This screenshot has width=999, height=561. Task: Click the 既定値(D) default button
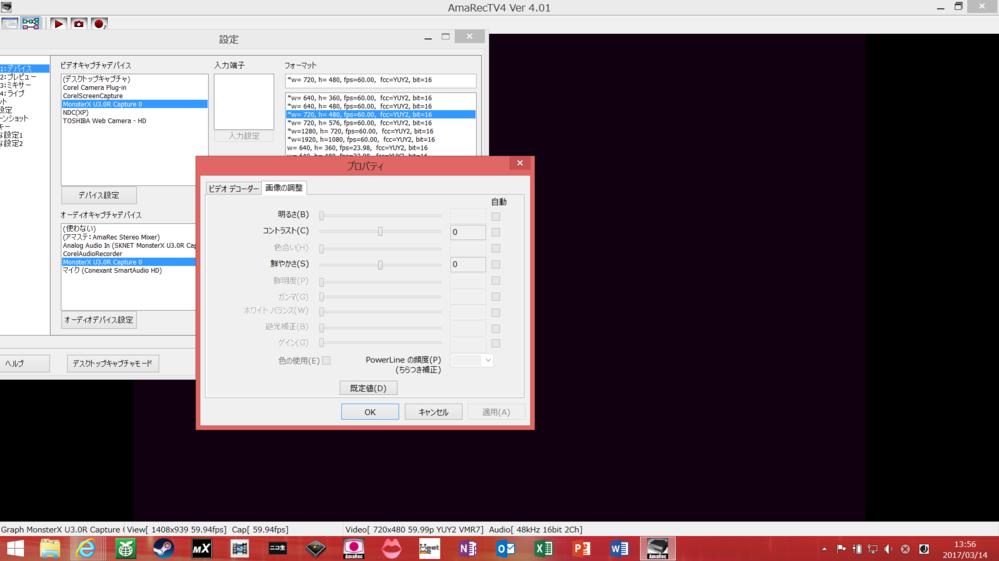[x=368, y=388]
